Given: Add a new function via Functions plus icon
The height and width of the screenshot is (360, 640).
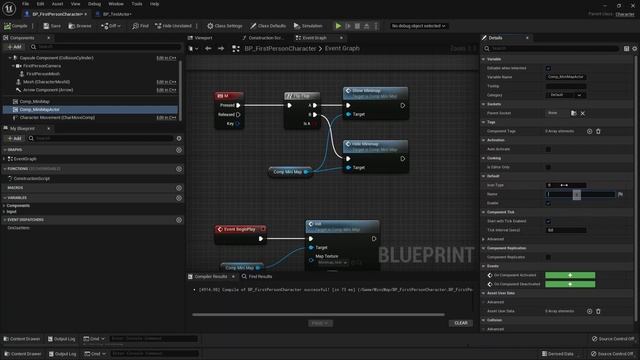Looking at the screenshot, I should pyautogui.click(x=179, y=169).
